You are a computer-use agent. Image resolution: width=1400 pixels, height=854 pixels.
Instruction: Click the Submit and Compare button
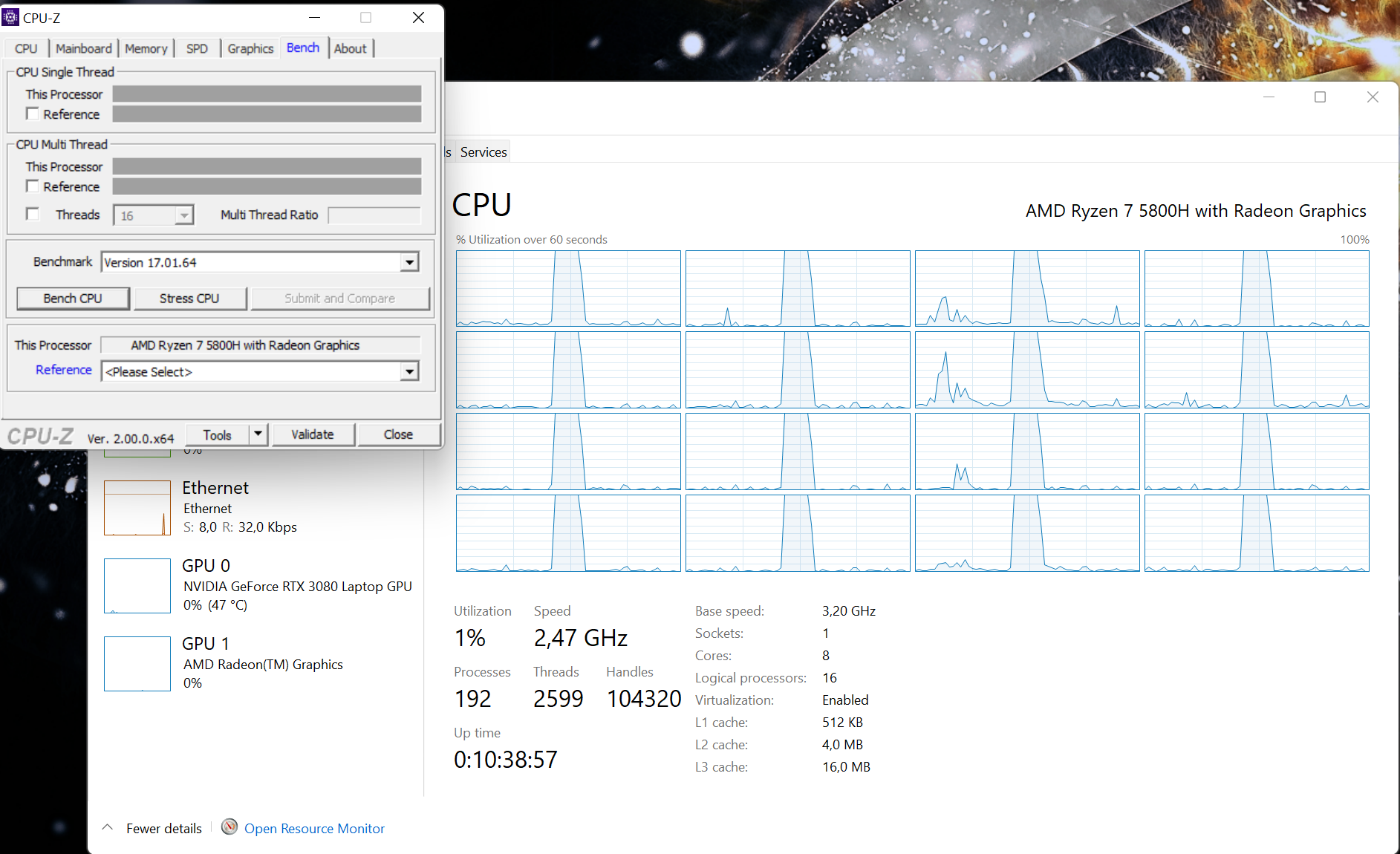[340, 298]
